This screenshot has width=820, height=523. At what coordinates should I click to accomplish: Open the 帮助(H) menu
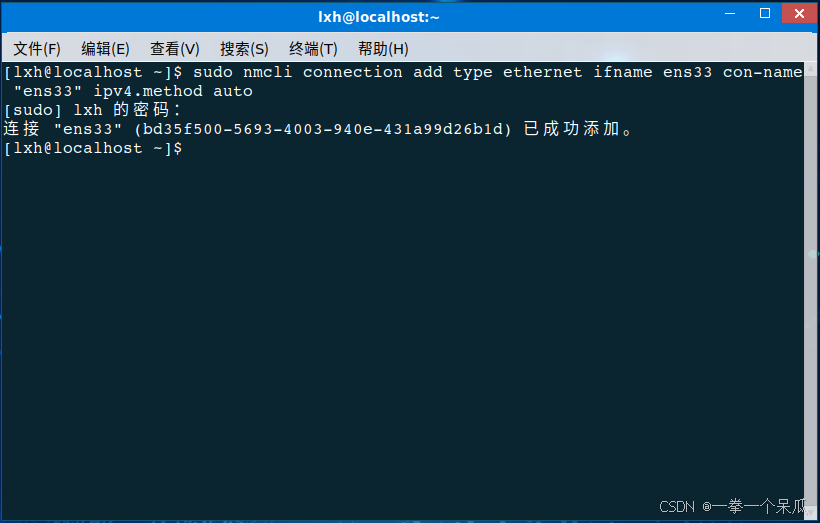point(383,49)
